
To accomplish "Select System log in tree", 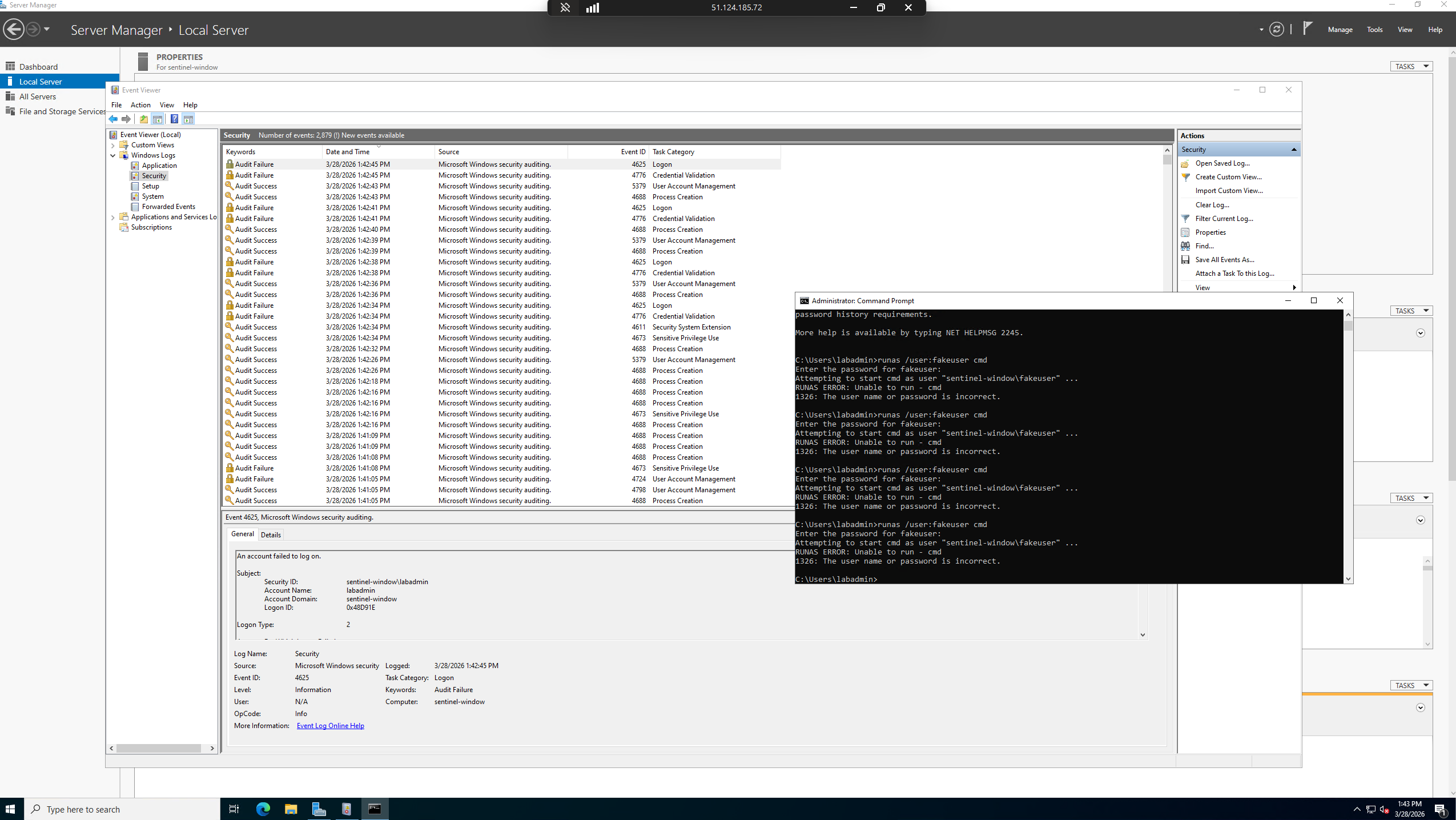I will tap(152, 196).
